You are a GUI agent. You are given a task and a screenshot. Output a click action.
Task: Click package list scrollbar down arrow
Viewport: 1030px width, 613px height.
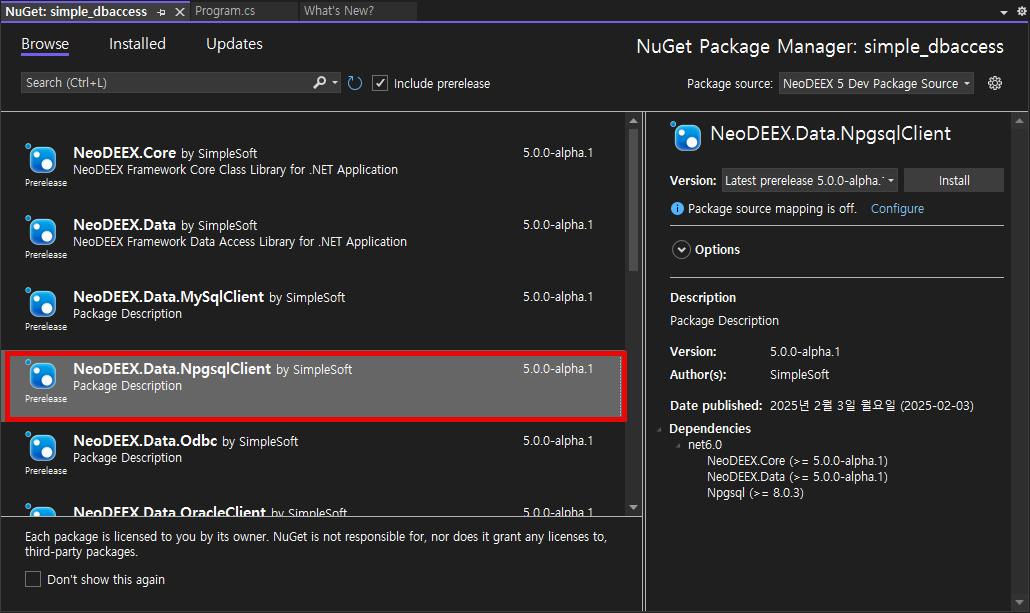click(633, 507)
